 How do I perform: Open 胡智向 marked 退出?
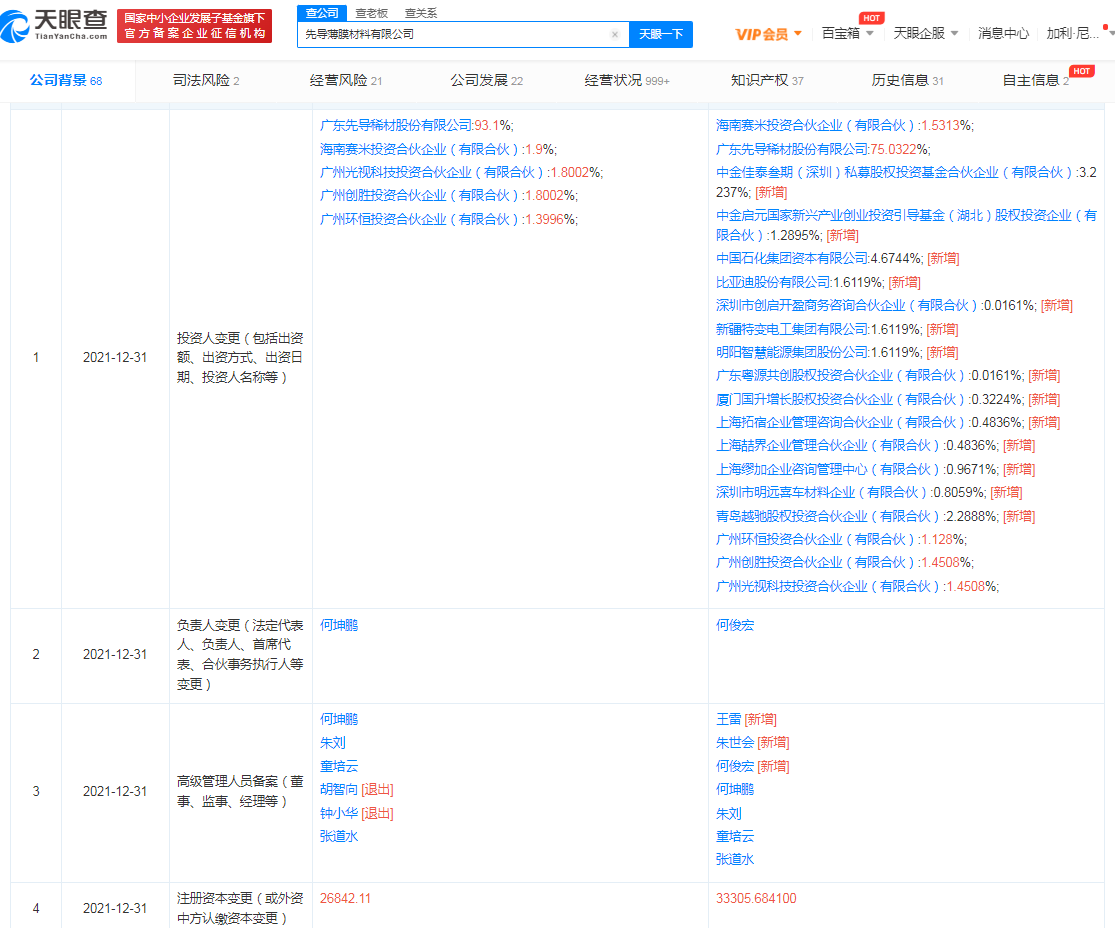[x=339, y=789]
